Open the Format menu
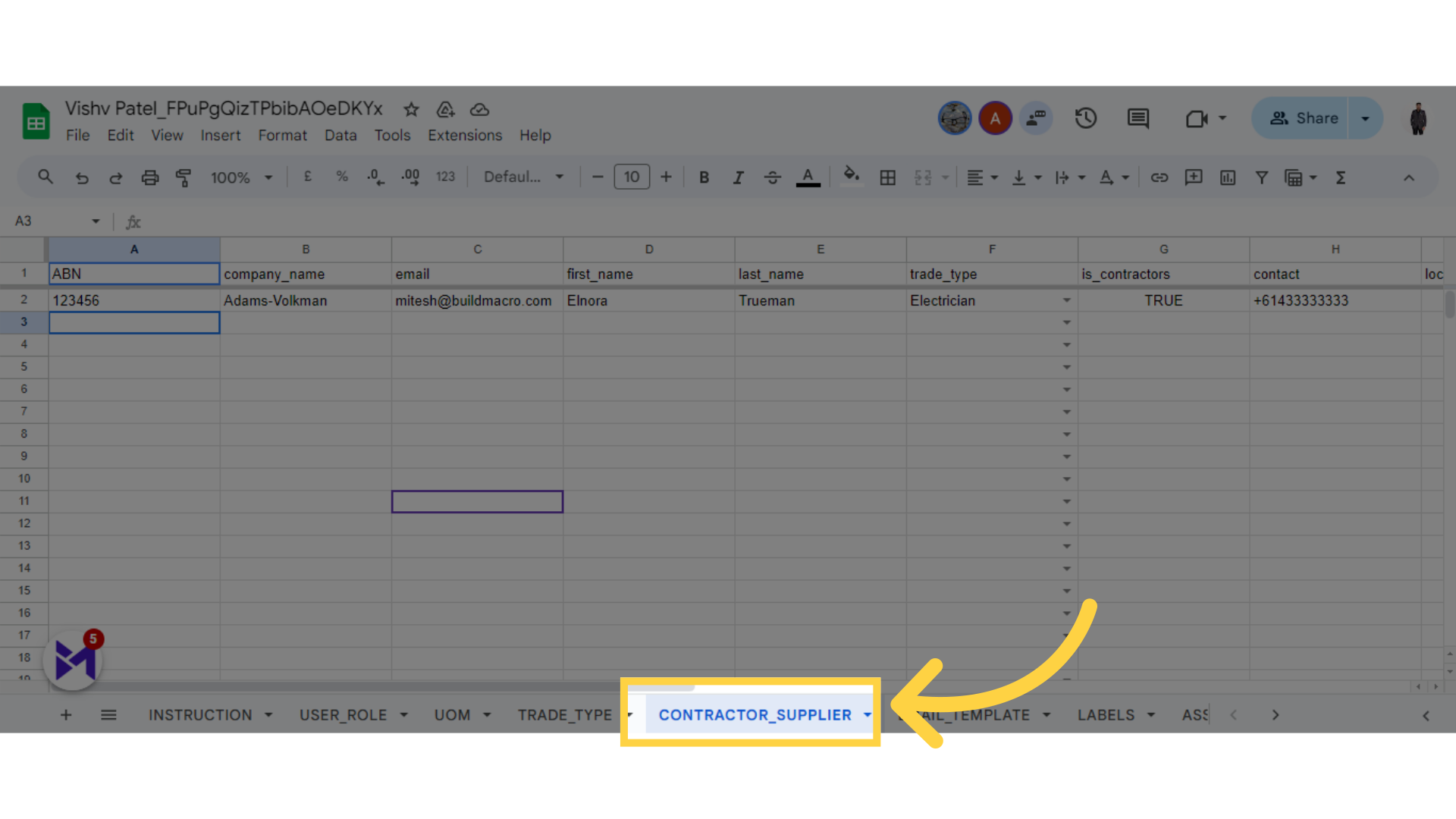The height and width of the screenshot is (819, 1456). (282, 135)
